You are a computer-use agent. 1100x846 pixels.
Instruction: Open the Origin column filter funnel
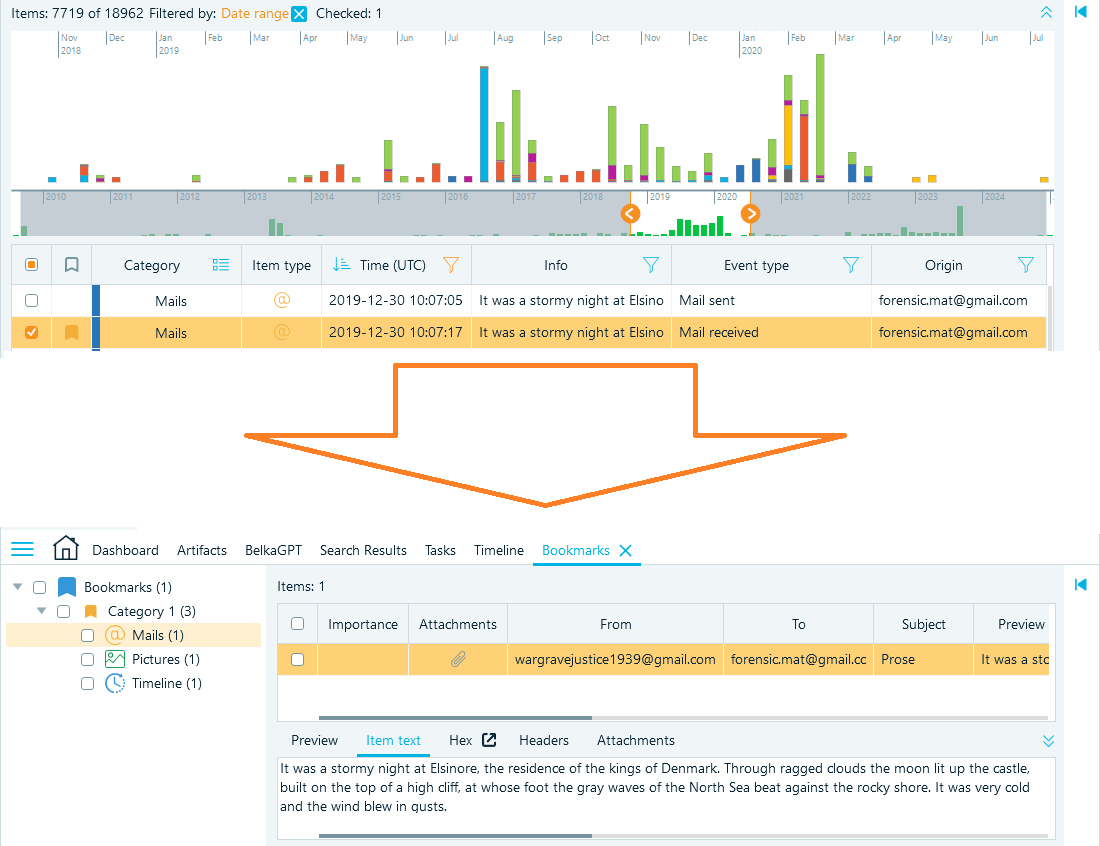pos(1026,264)
